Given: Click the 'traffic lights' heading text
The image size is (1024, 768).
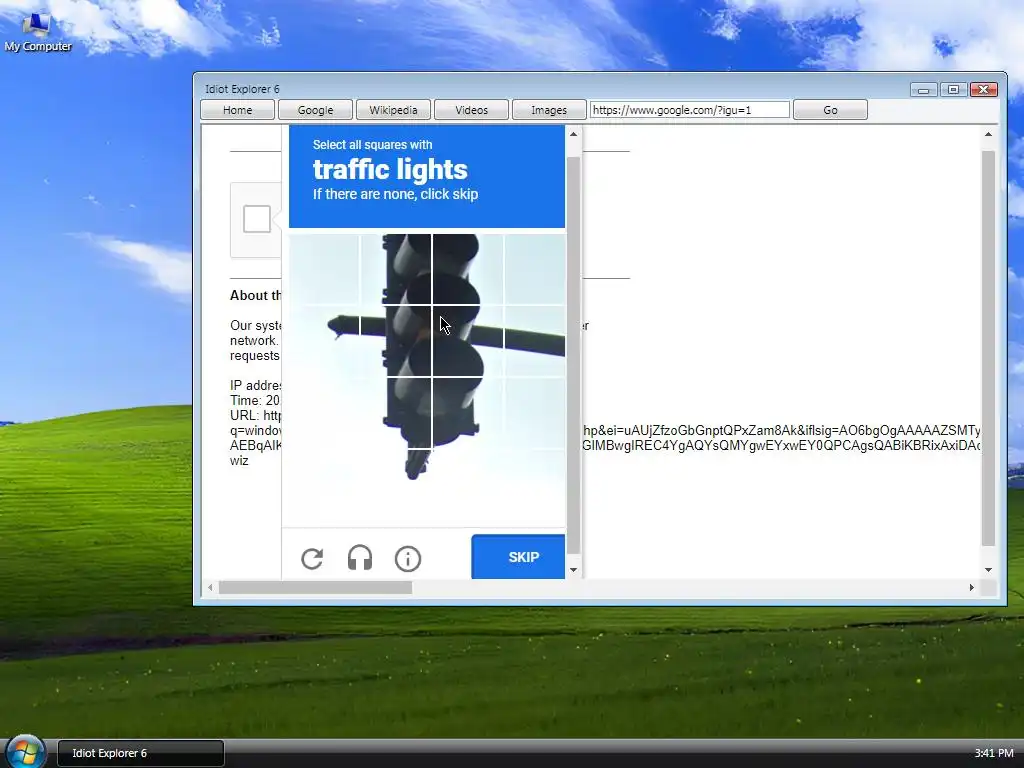Looking at the screenshot, I should [x=390, y=170].
